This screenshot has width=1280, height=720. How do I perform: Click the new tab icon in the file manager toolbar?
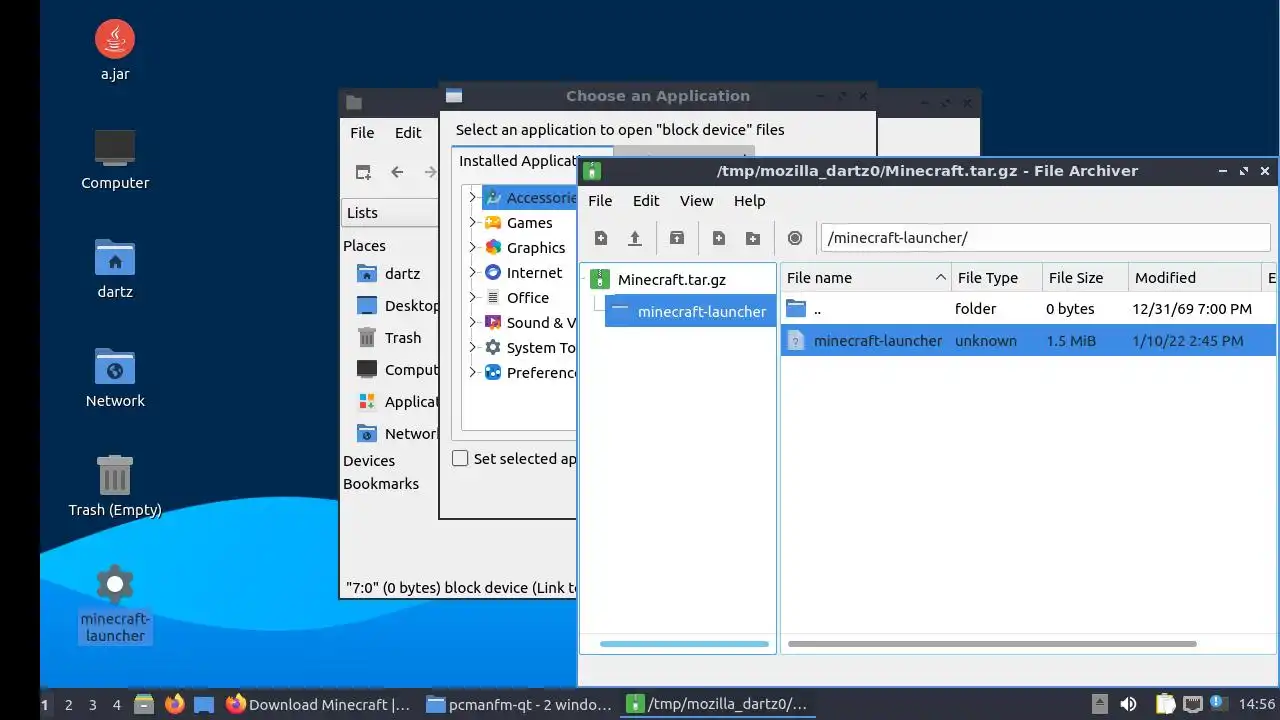coord(363,172)
